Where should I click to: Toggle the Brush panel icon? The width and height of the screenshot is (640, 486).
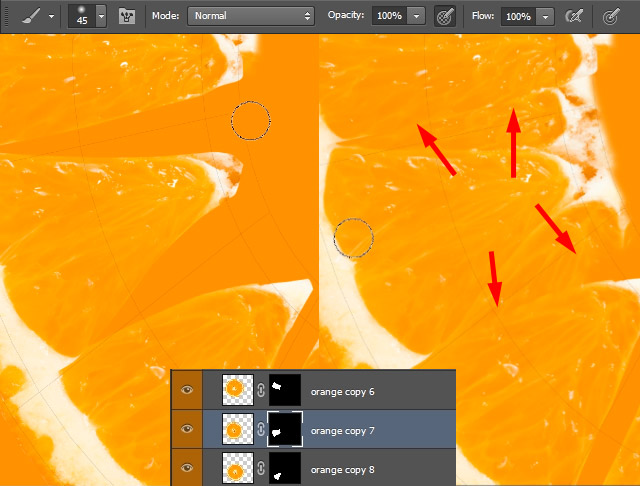coord(127,16)
